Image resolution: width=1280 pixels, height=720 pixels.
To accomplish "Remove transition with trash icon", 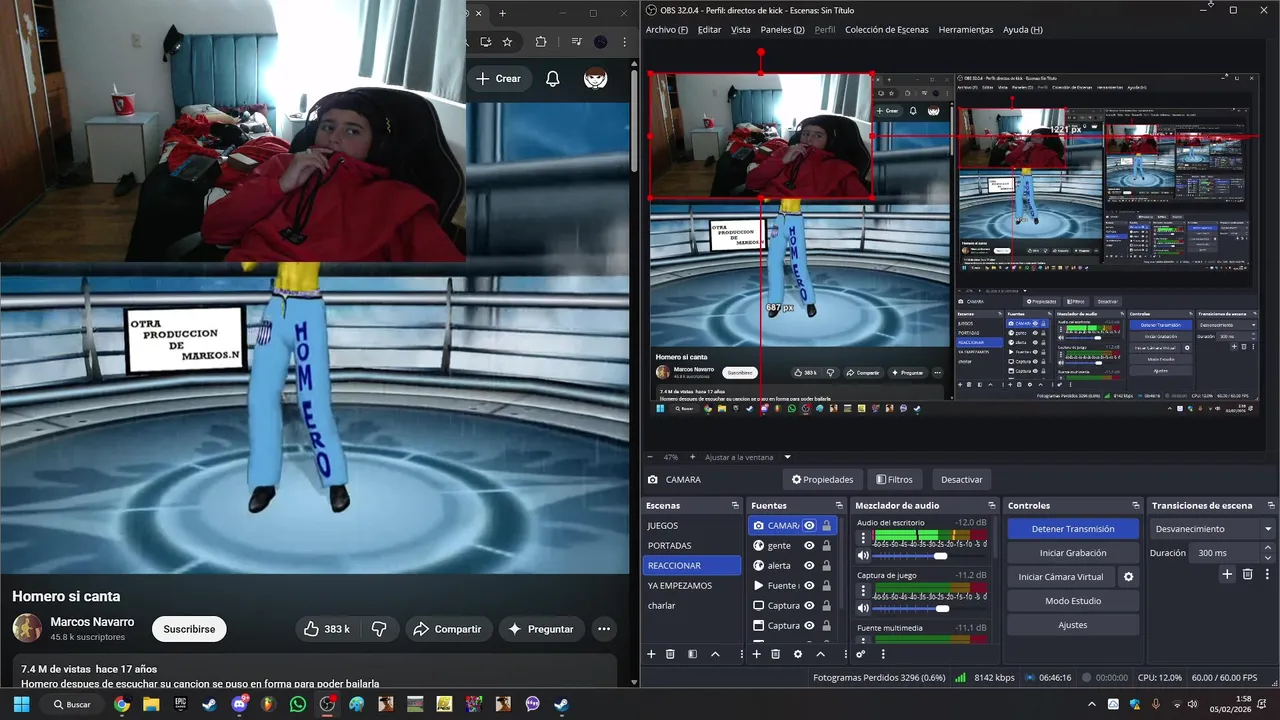I will click(1247, 574).
